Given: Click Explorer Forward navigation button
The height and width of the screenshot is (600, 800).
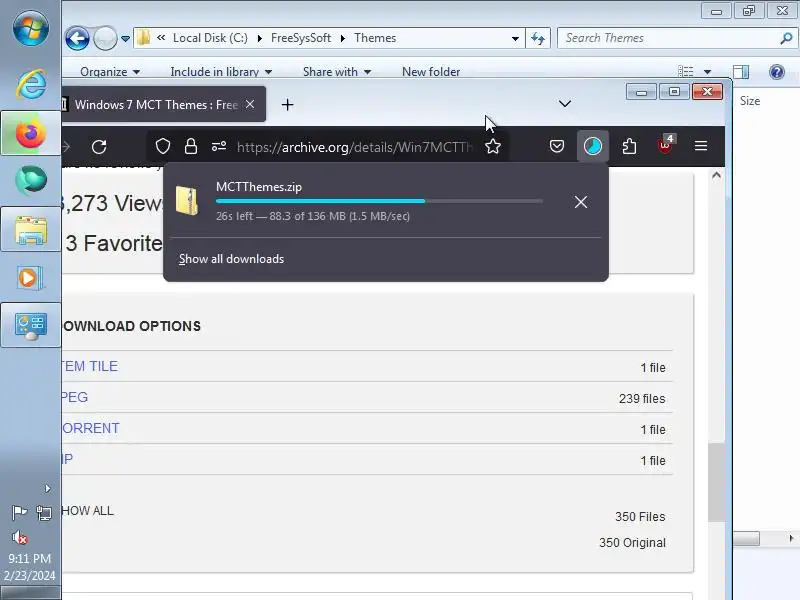Looking at the screenshot, I should pyautogui.click(x=105, y=38).
